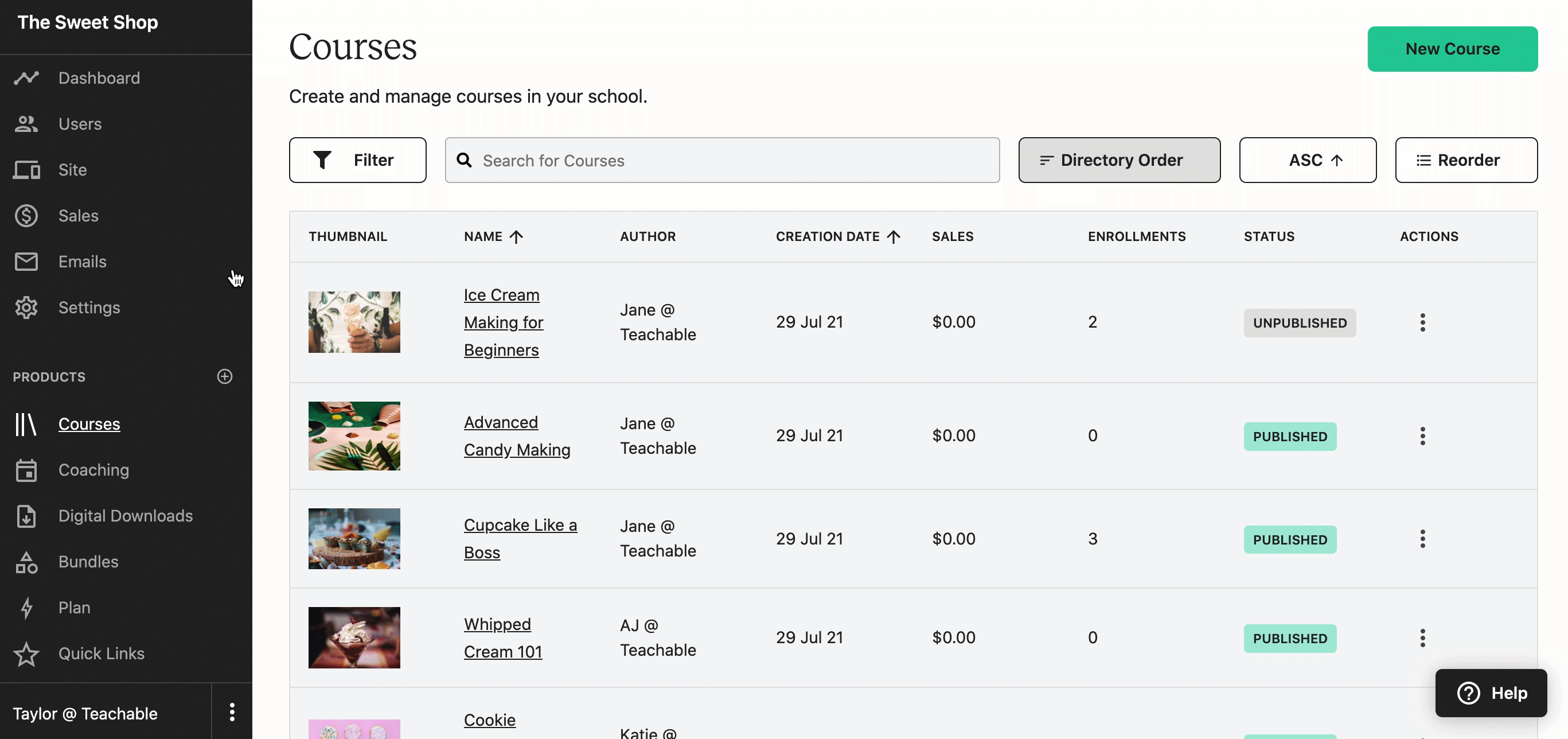Go to Sales in sidebar
Image resolution: width=1568 pixels, height=739 pixels.
click(x=78, y=216)
